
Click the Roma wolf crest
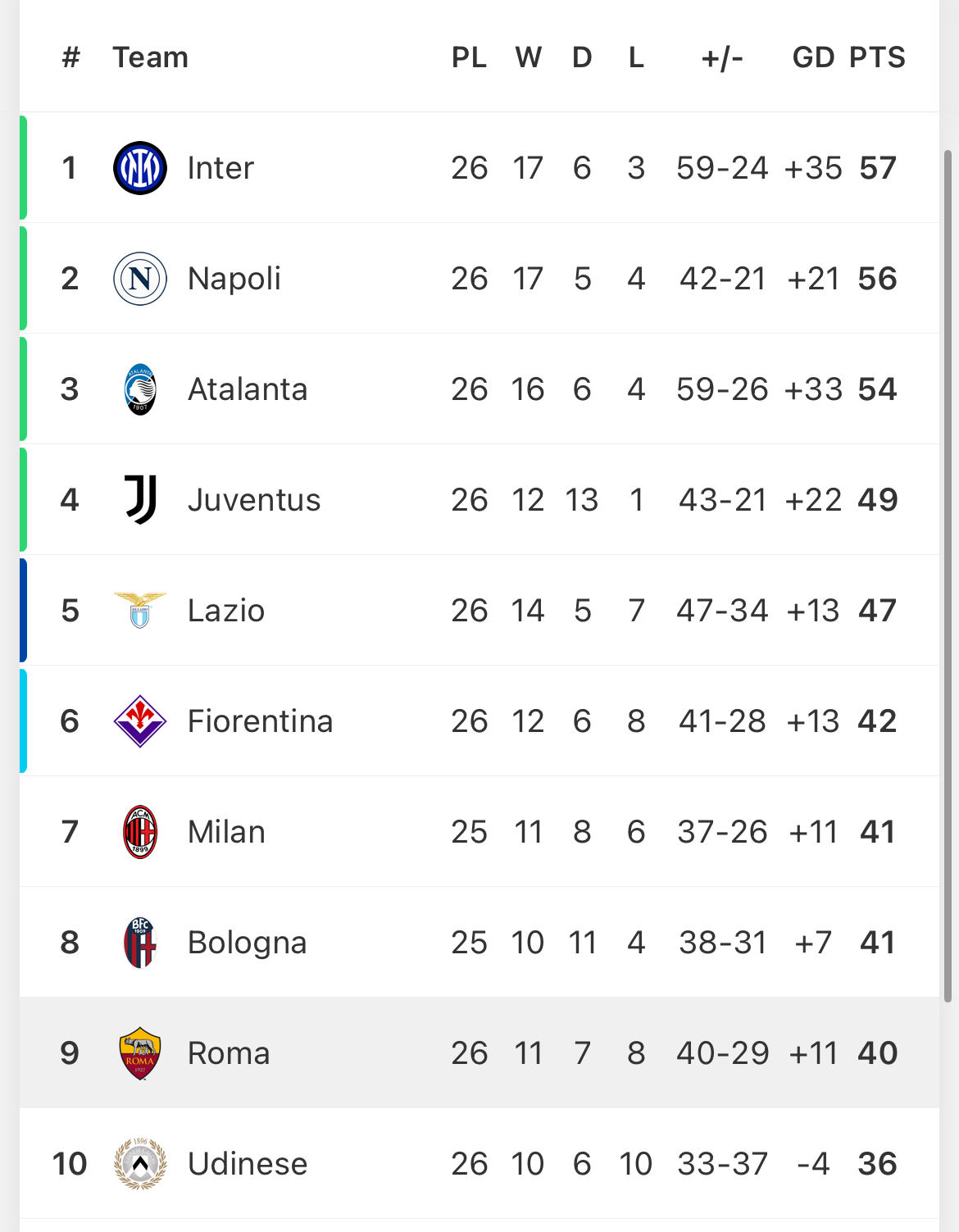point(140,1053)
